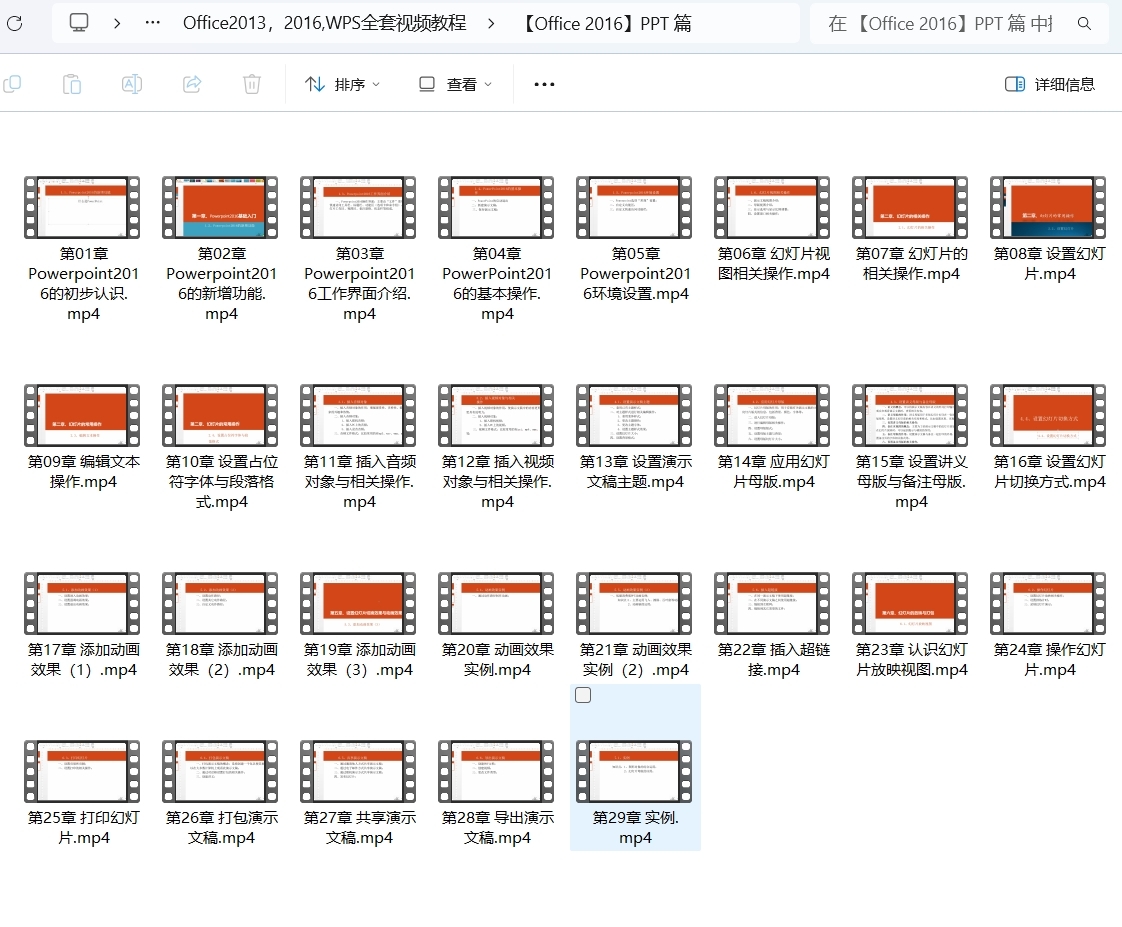1122x927 pixels.
Task: Click the refresh icon
Action: (14, 24)
